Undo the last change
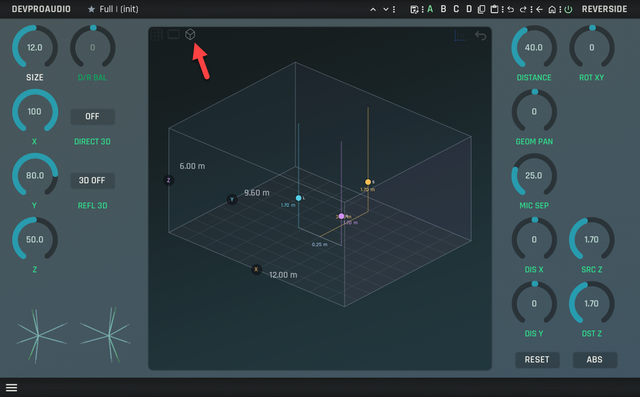This screenshot has width=640, height=397. pyautogui.click(x=511, y=9)
